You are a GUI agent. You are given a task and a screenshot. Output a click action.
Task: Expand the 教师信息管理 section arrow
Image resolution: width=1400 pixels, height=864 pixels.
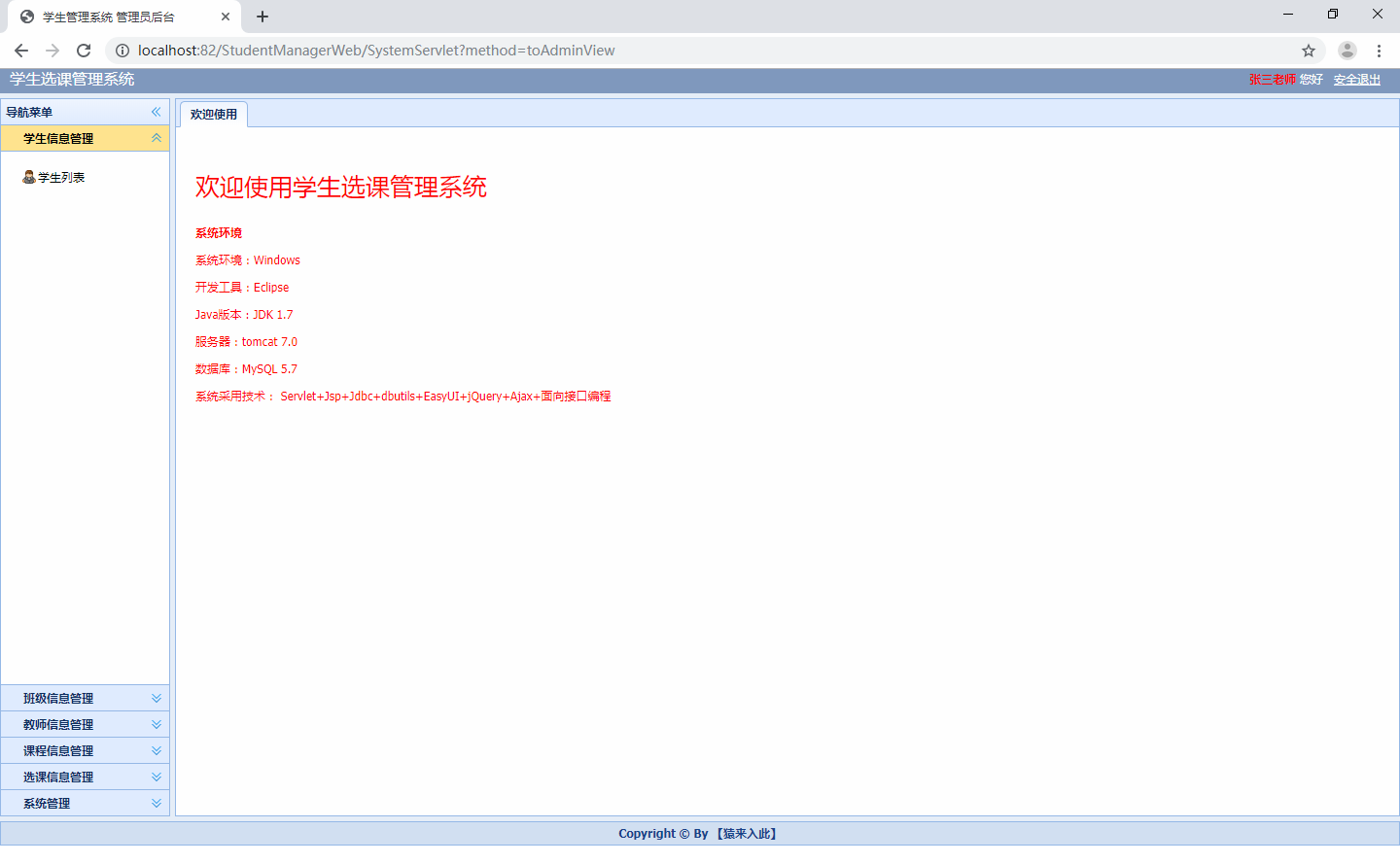[x=156, y=724]
